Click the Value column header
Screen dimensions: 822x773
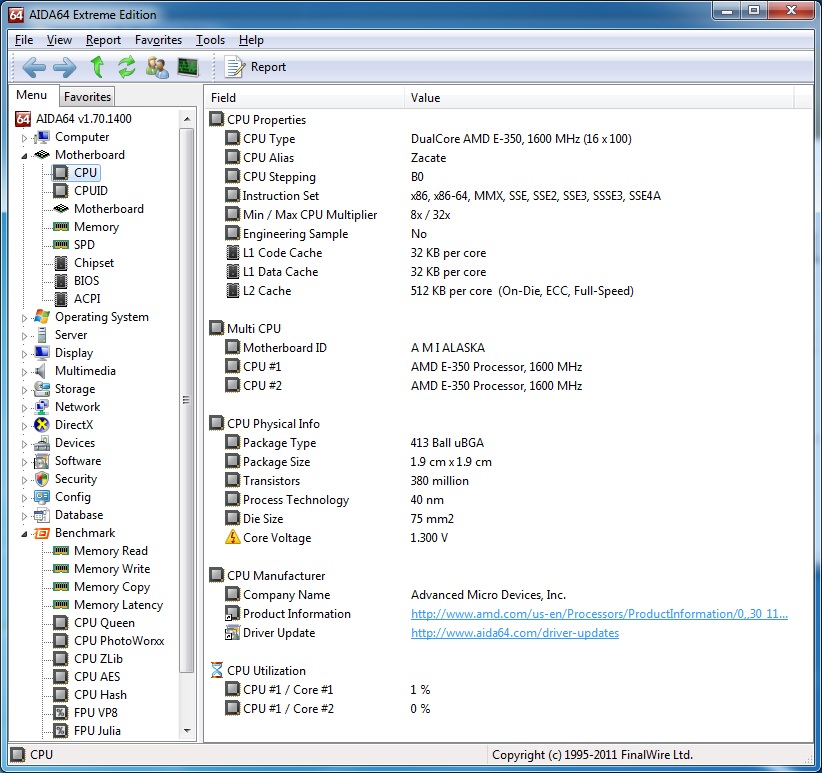click(599, 98)
